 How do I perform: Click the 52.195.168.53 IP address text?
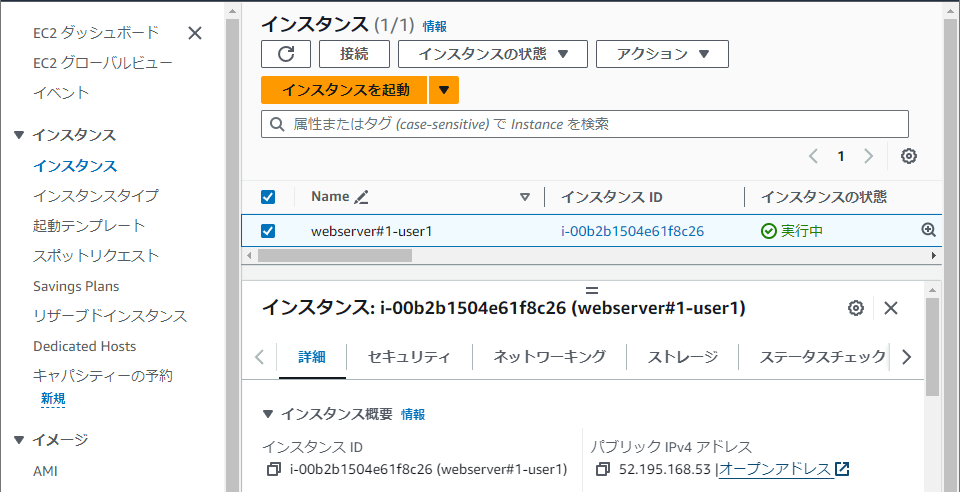point(665,470)
